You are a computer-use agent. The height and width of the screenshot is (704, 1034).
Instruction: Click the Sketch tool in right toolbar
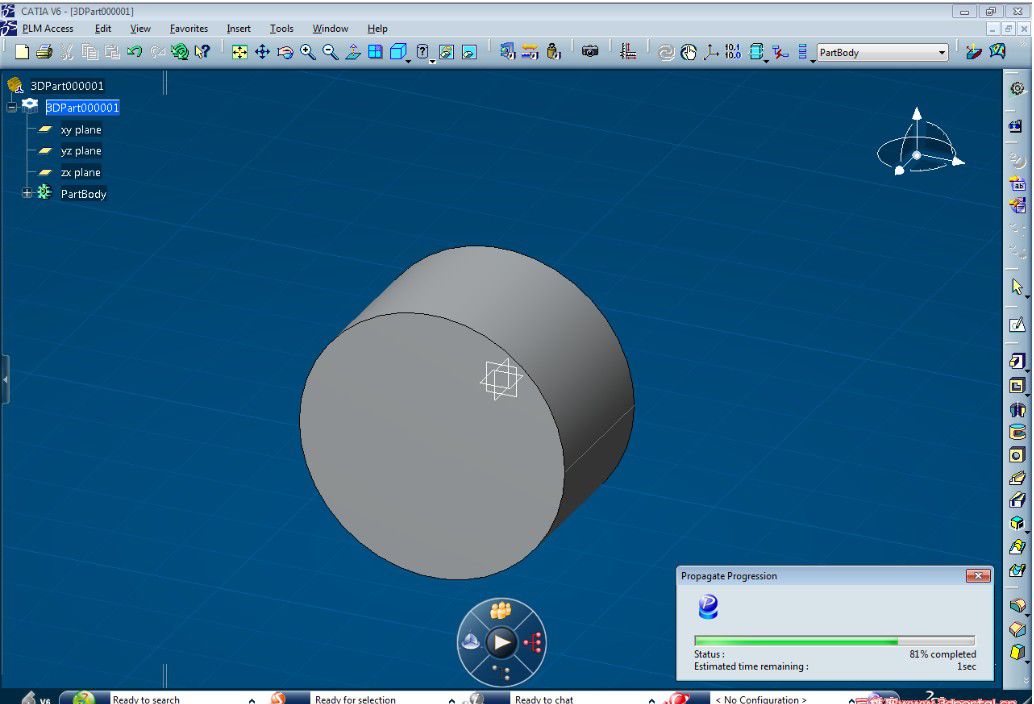1017,324
